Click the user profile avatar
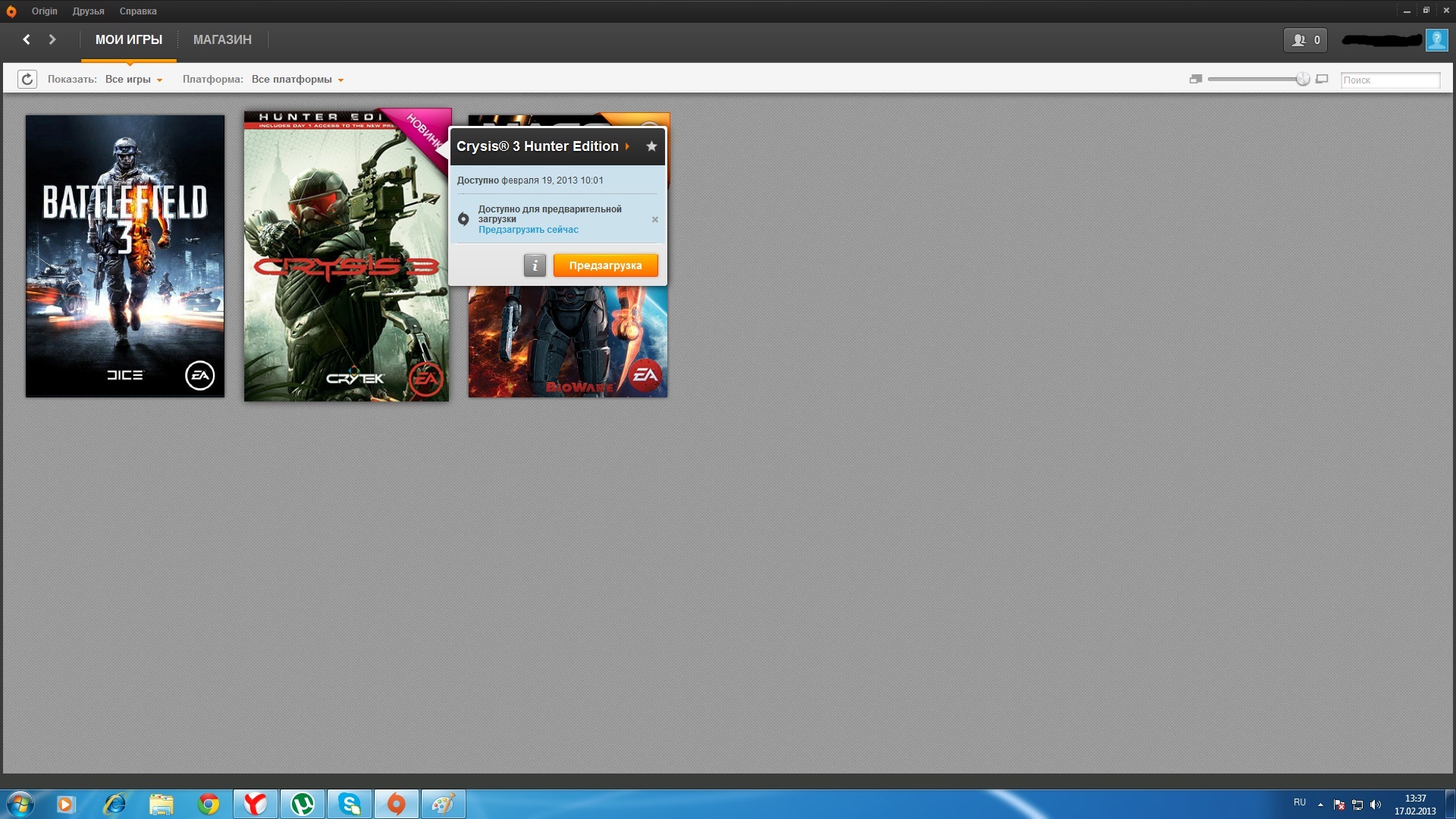Viewport: 1456px width, 819px height. click(x=1436, y=40)
